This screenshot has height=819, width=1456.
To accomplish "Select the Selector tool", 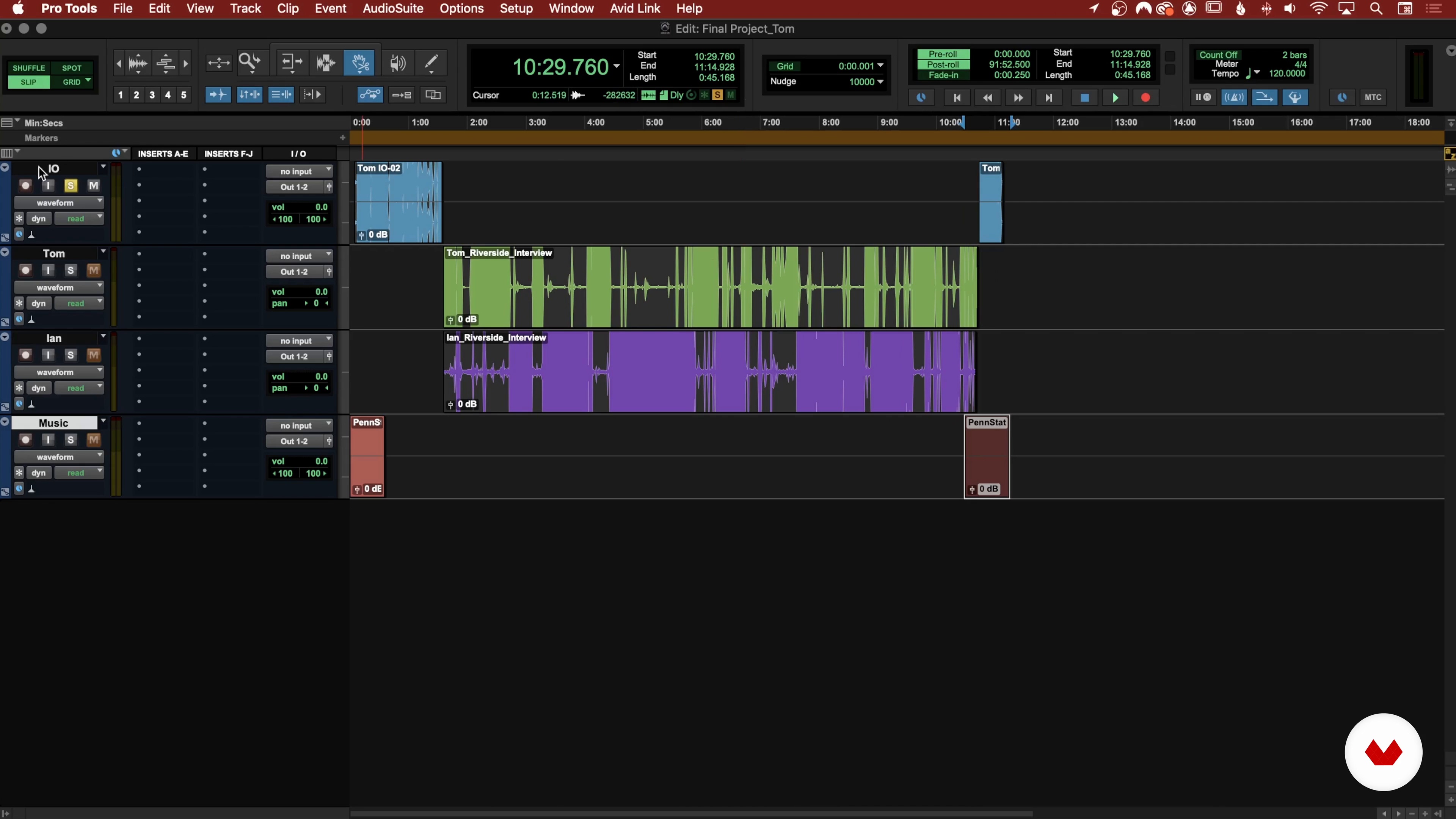I will [326, 62].
